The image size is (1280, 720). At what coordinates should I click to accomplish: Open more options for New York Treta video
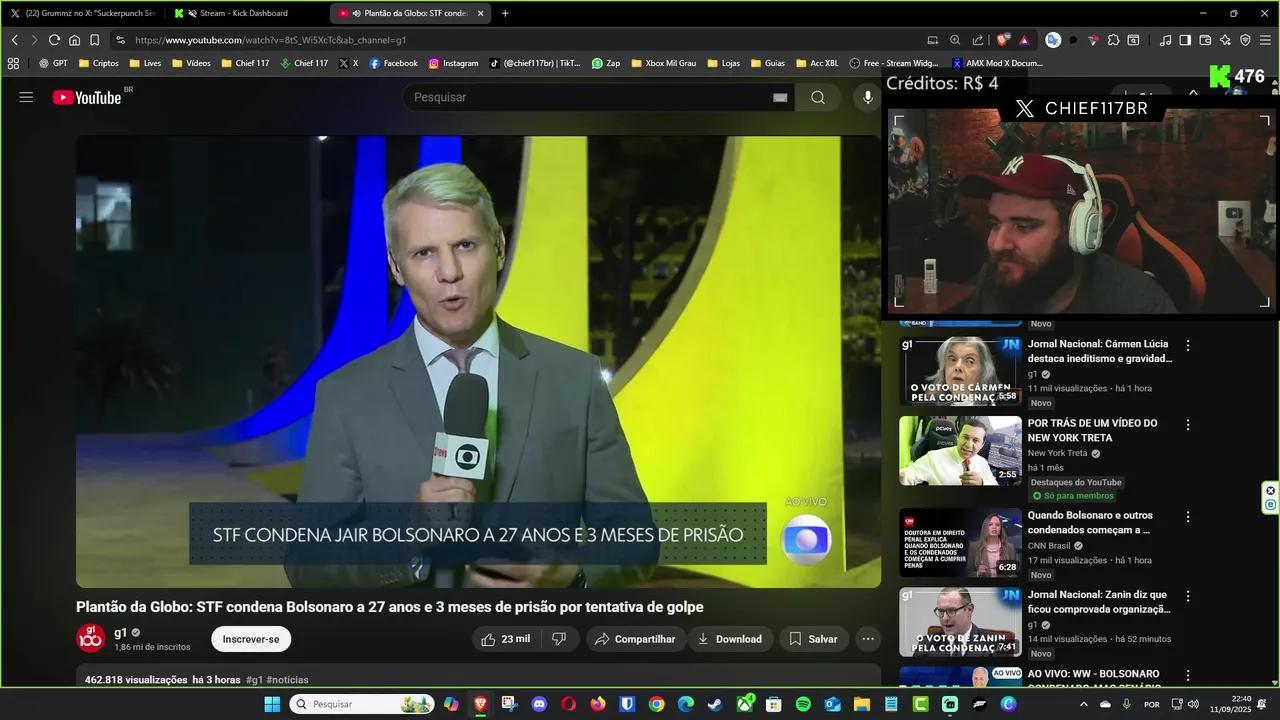click(x=1188, y=424)
